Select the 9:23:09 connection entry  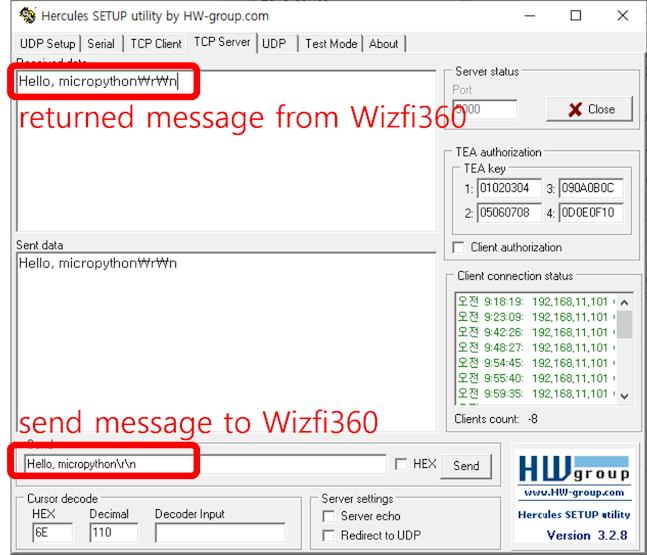click(536, 317)
